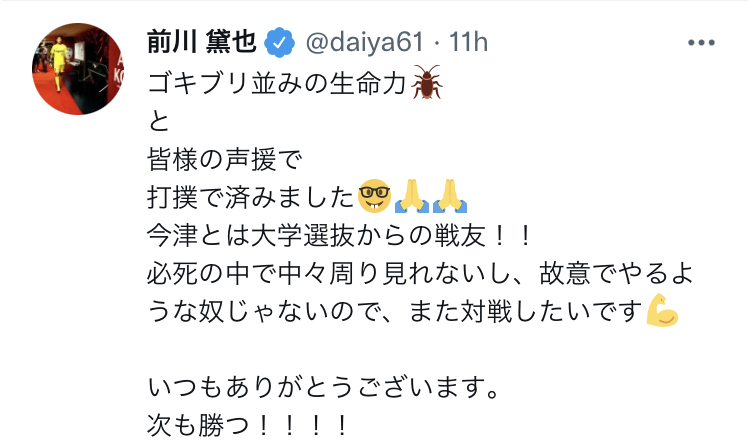Click the first praying hands emoji
This screenshot has width=750, height=443.
(x=411, y=196)
